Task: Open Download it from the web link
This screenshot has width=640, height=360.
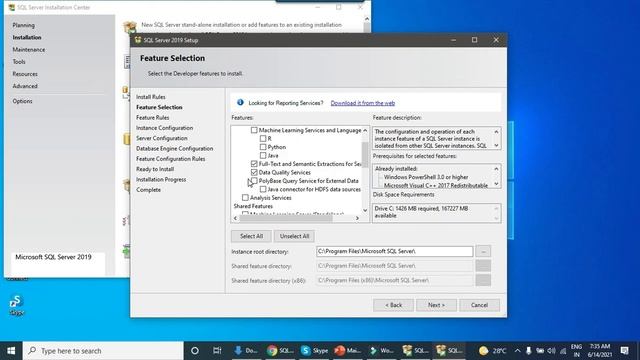Action: [362, 103]
